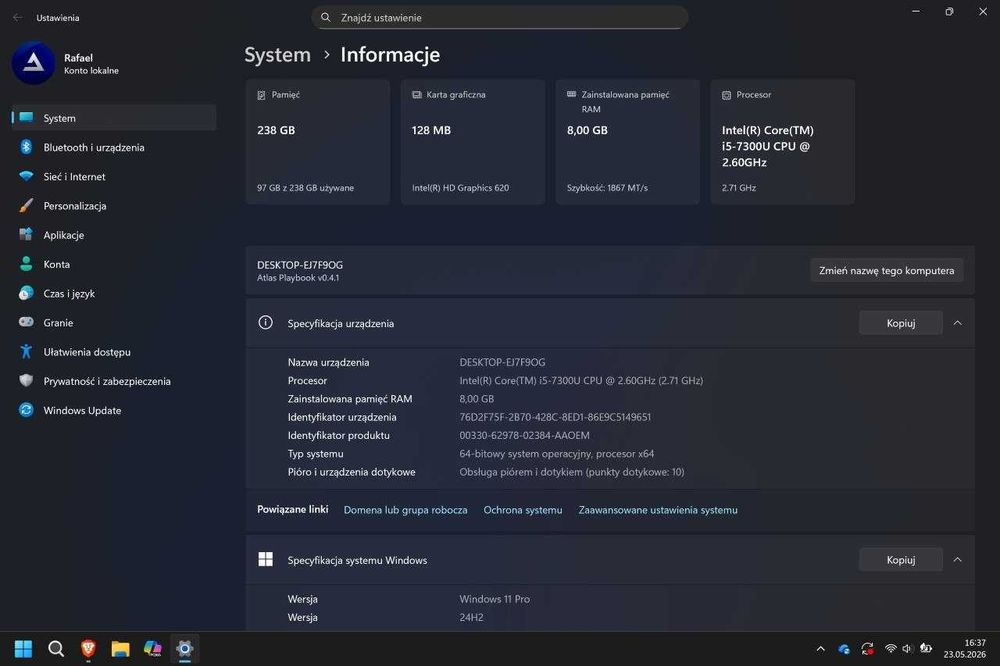The height and width of the screenshot is (666, 1000).
Task: Click the info icon beside Specyfikacja urządzenia
Action: tap(265, 323)
